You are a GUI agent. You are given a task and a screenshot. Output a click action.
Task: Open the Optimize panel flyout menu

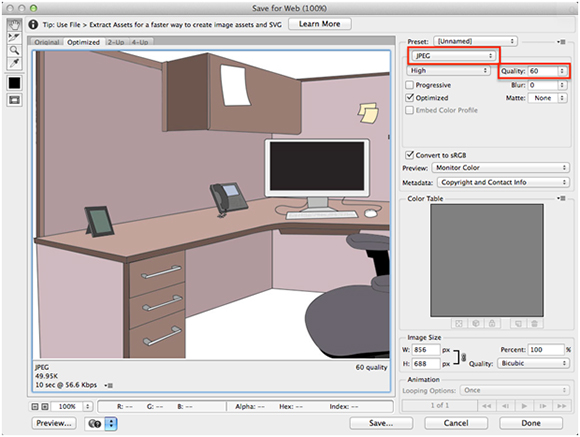(x=561, y=42)
